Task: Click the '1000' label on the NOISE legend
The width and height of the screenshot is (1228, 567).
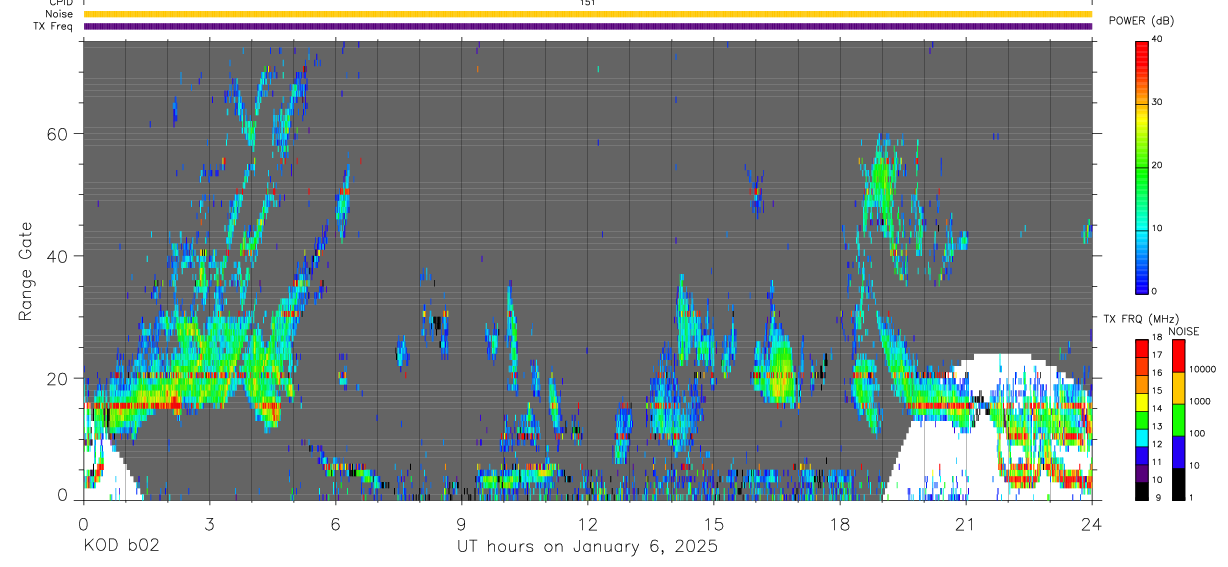Action: pyautogui.click(x=1200, y=401)
